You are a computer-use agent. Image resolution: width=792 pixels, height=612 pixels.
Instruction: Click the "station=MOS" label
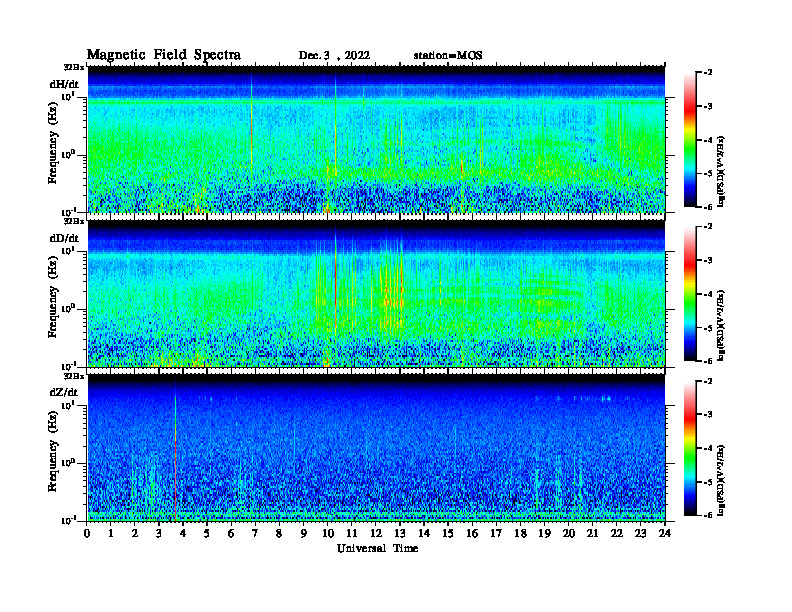[448, 56]
